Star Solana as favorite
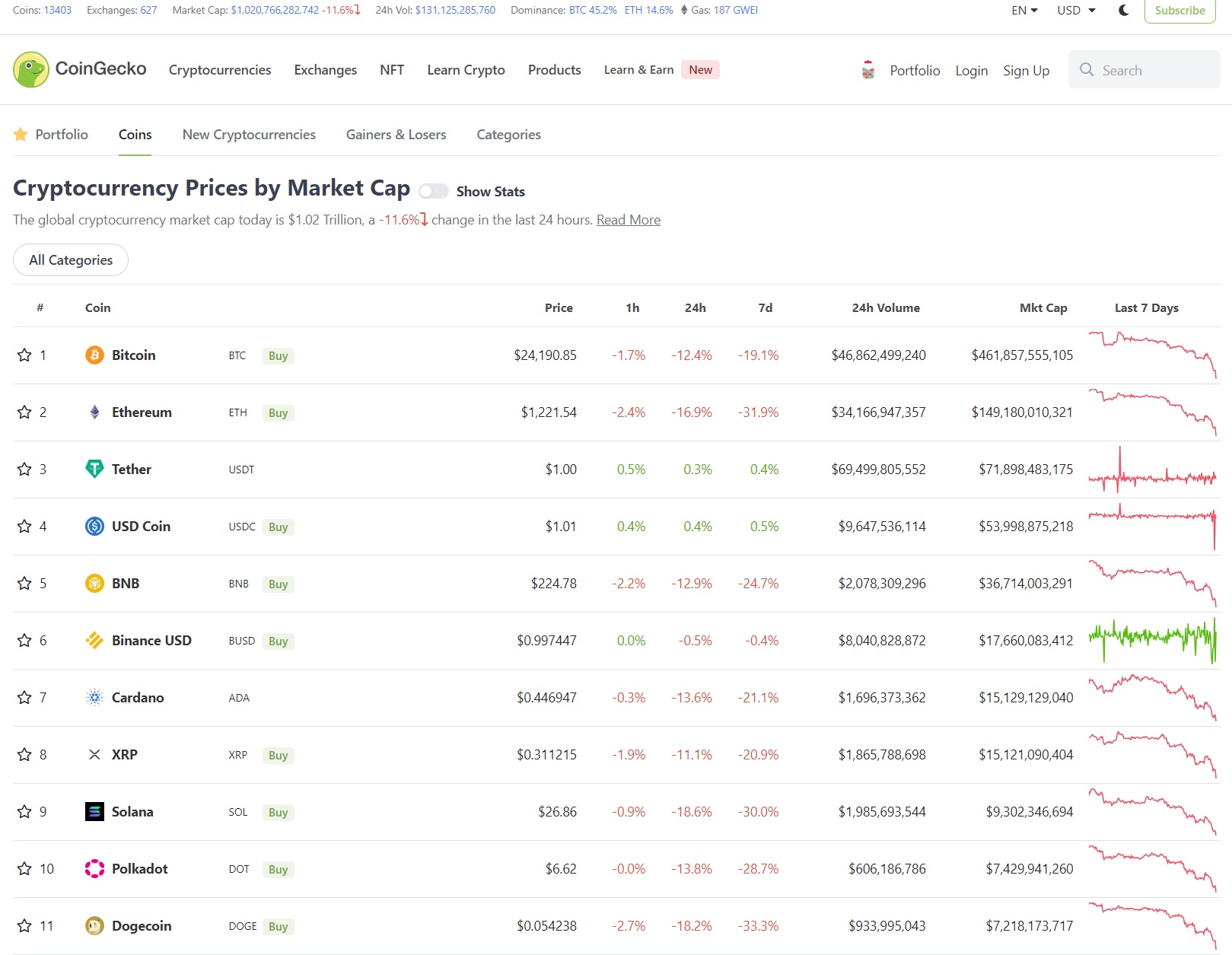Viewport: 1232px width, 955px height. tap(24, 812)
